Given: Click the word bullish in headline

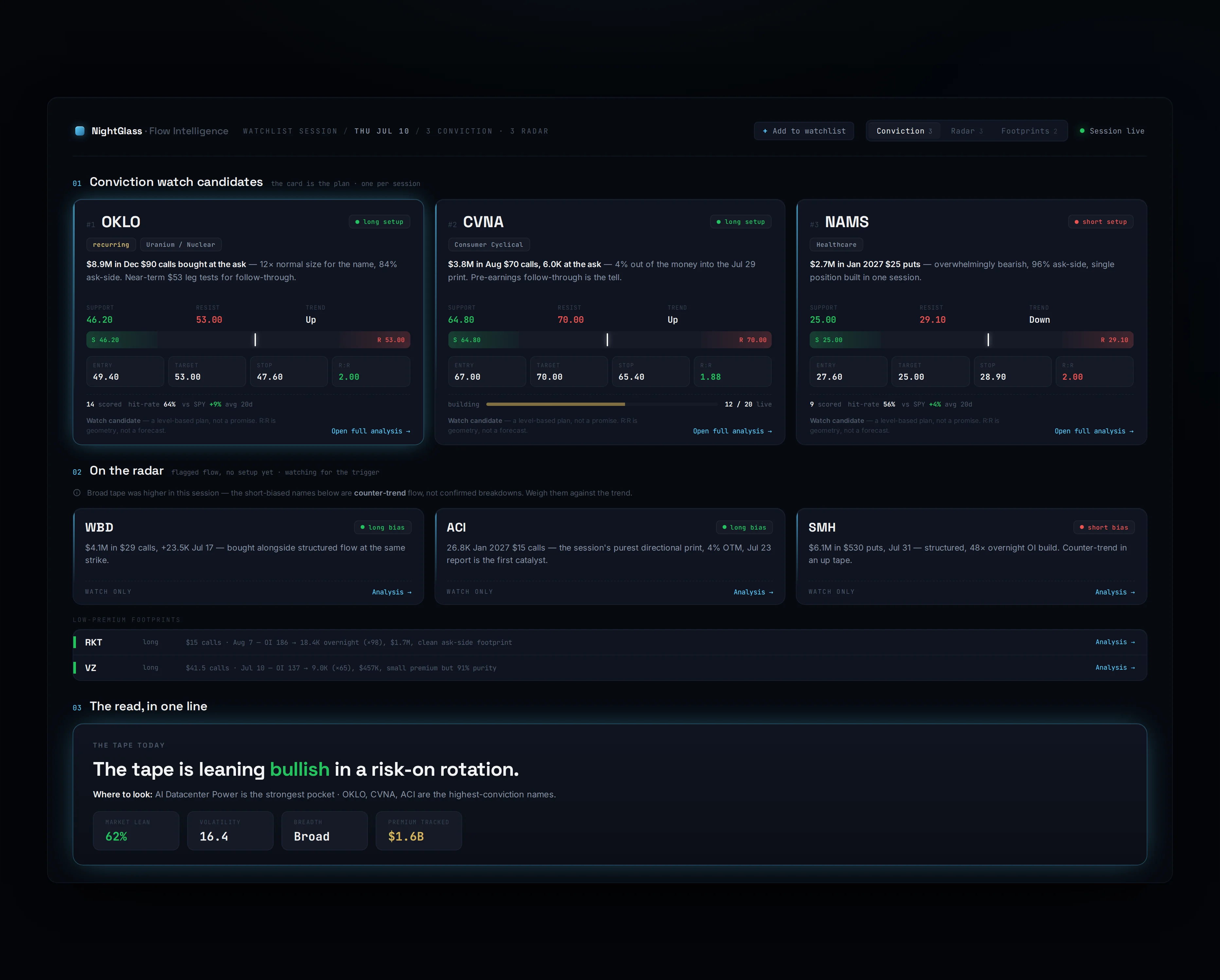Looking at the screenshot, I should (x=299, y=769).
